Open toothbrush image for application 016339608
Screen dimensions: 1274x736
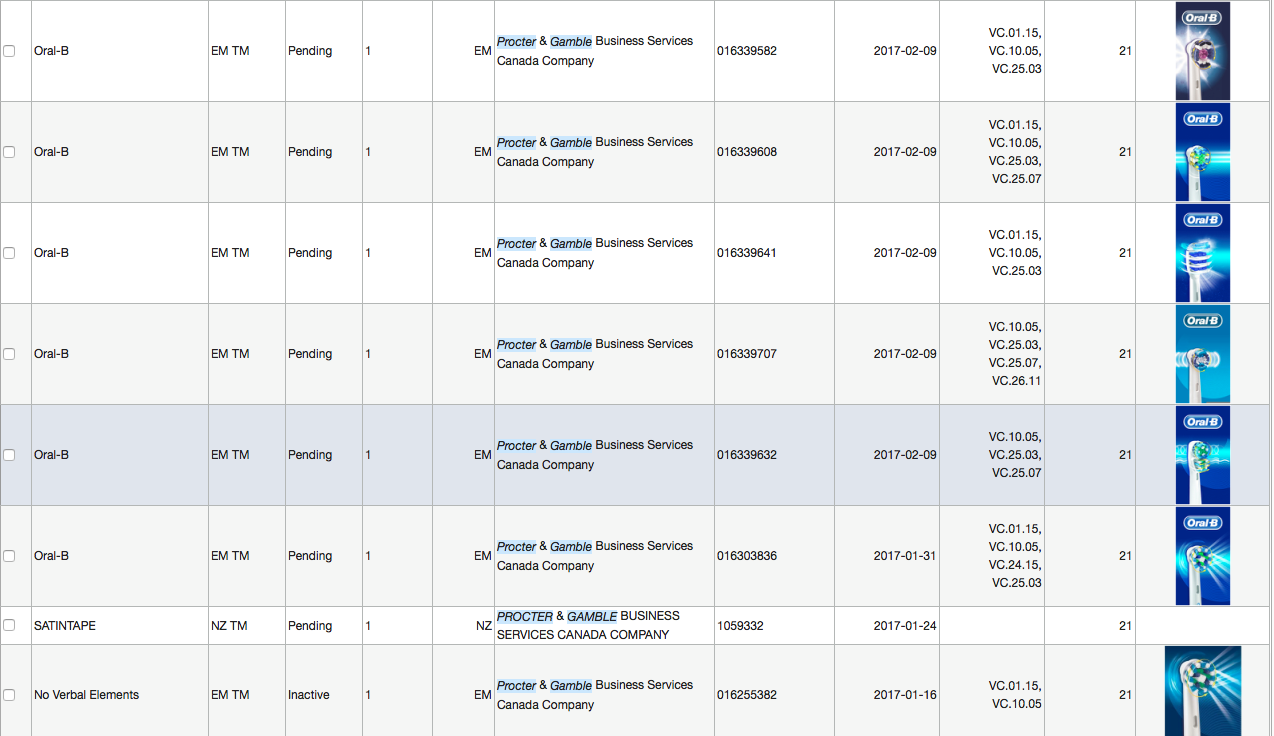pyautogui.click(x=1203, y=152)
